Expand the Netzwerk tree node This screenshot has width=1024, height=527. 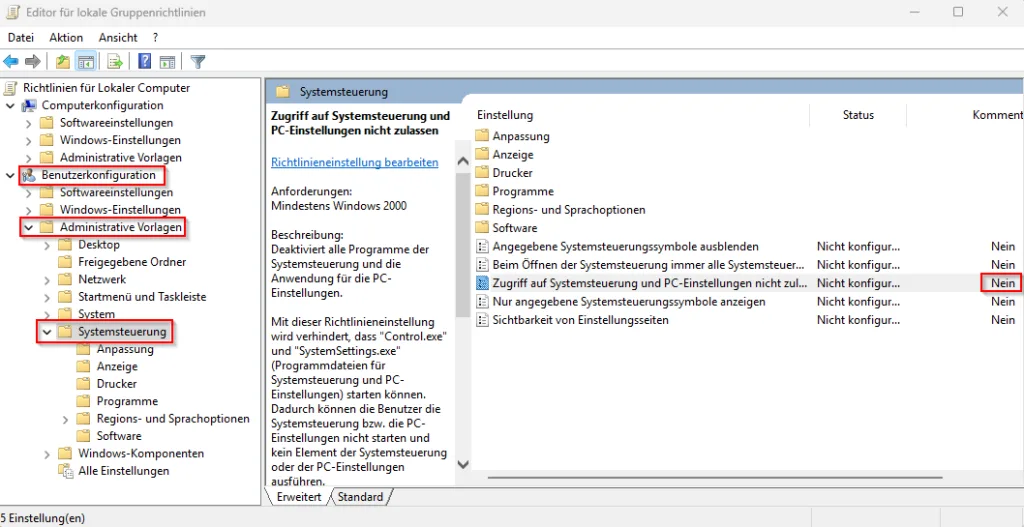pos(47,279)
